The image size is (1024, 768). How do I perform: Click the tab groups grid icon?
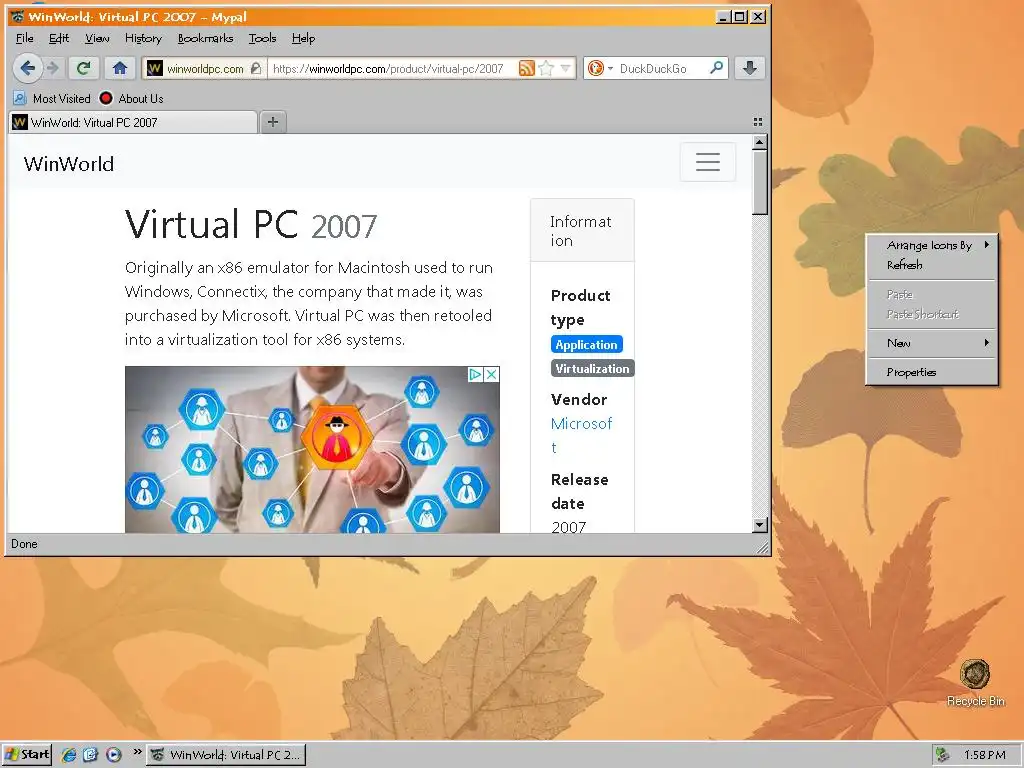(x=758, y=122)
